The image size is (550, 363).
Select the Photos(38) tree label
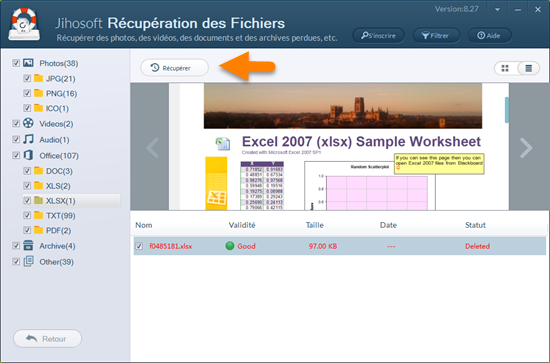click(59, 63)
